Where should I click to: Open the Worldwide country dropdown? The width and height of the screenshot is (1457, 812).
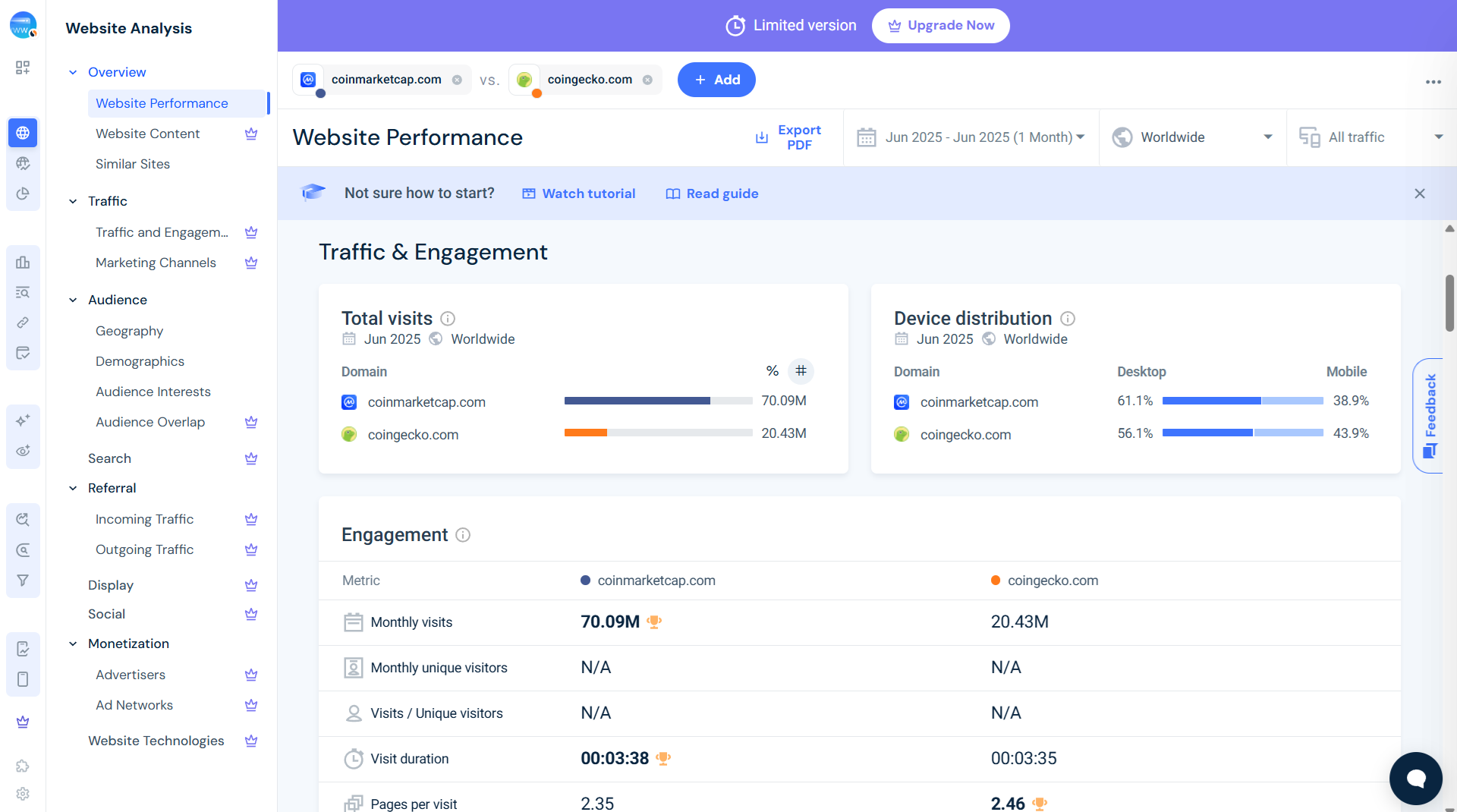click(1192, 137)
